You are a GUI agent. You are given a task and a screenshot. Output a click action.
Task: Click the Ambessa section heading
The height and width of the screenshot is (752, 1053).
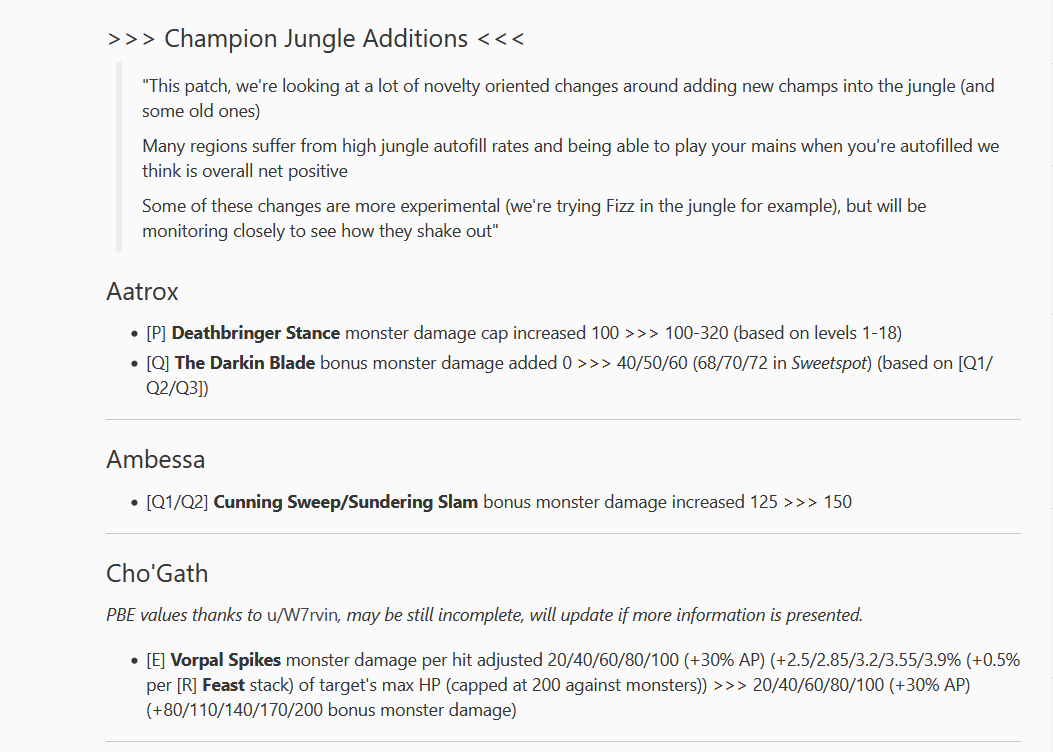[x=155, y=460]
